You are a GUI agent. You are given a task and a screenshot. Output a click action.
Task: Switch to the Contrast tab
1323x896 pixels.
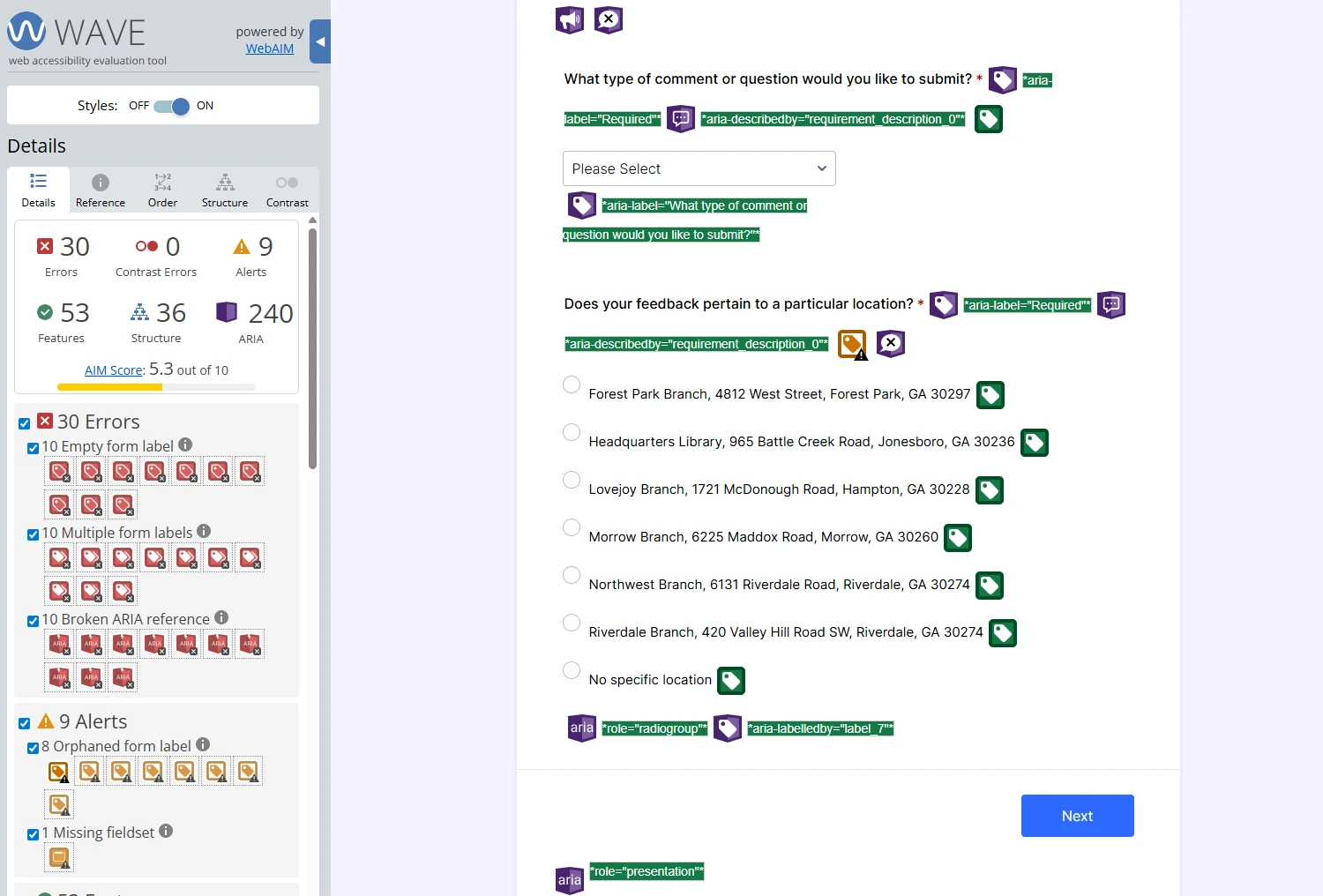pyautogui.click(x=287, y=189)
